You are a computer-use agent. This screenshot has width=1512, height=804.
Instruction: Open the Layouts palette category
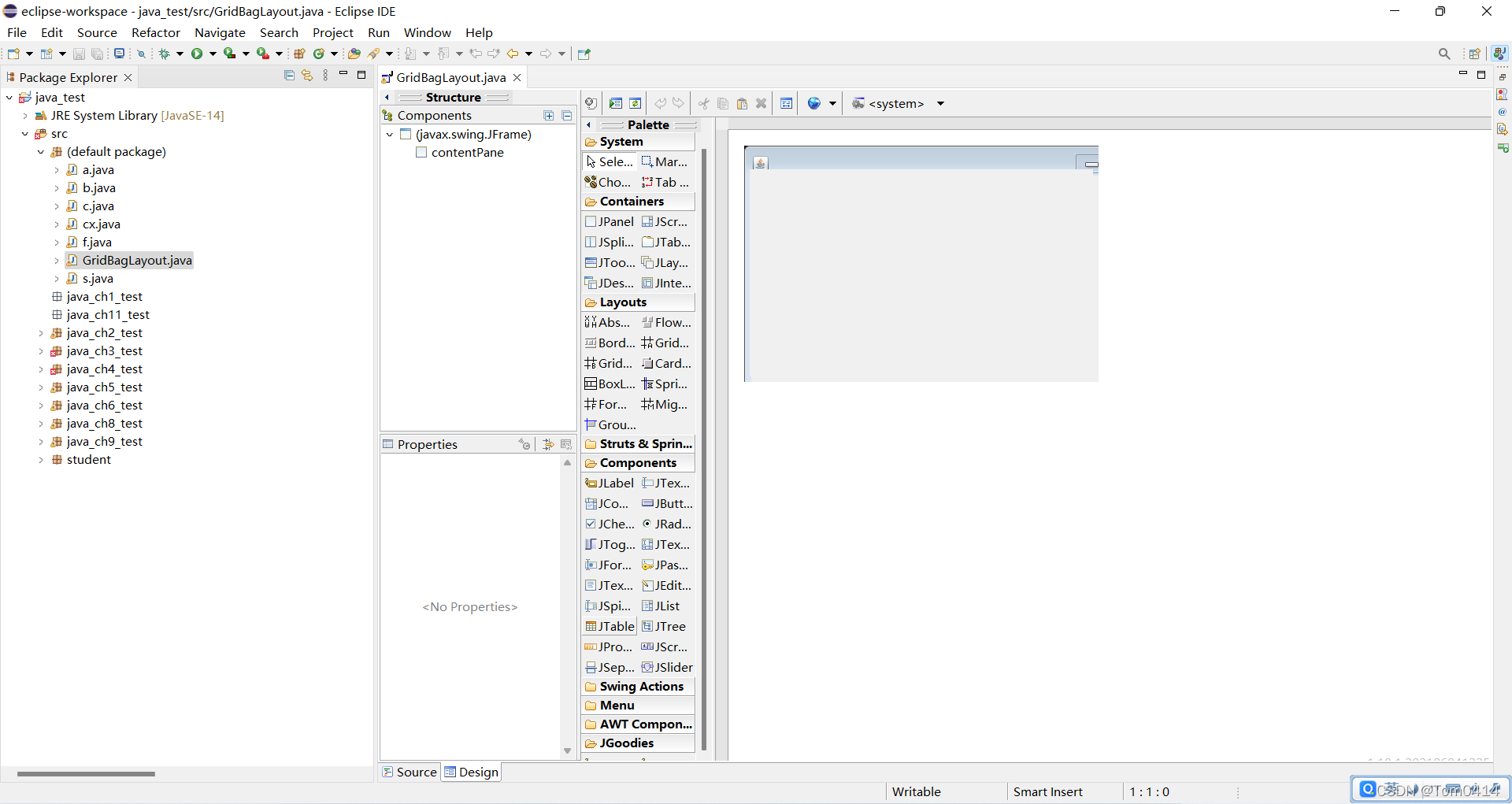click(x=639, y=302)
